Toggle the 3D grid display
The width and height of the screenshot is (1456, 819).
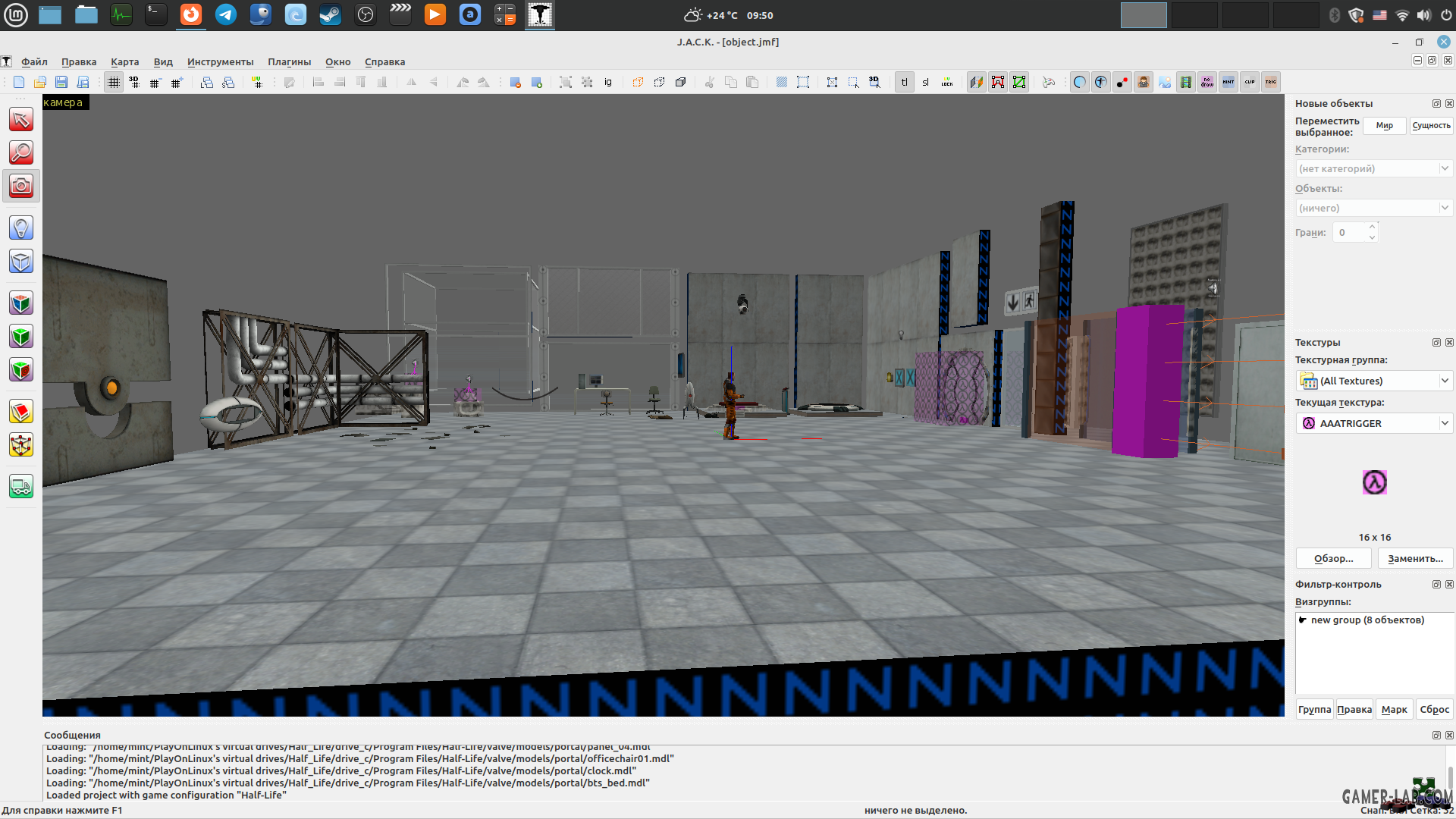(x=134, y=83)
